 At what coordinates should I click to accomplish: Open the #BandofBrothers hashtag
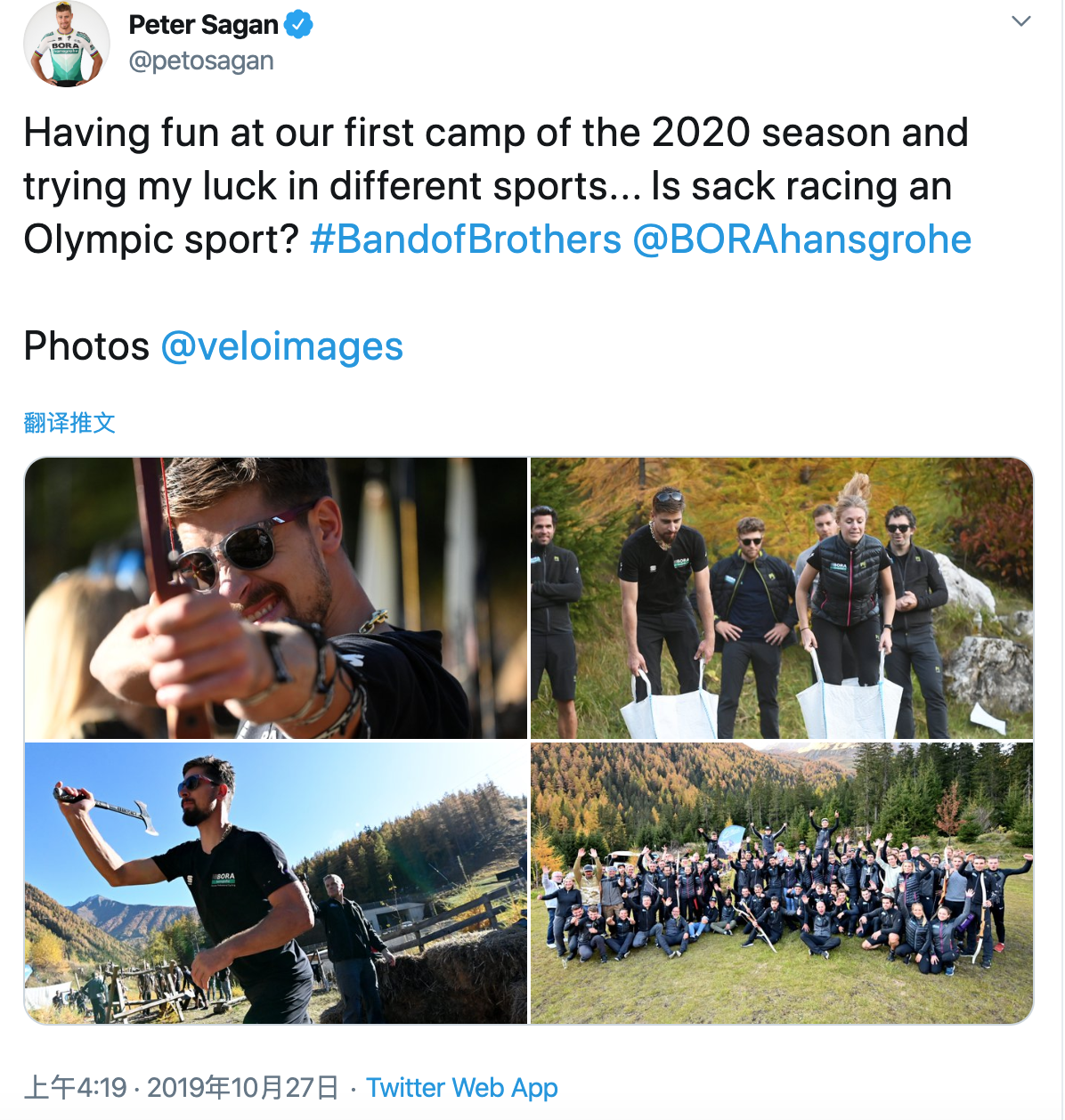(x=466, y=239)
